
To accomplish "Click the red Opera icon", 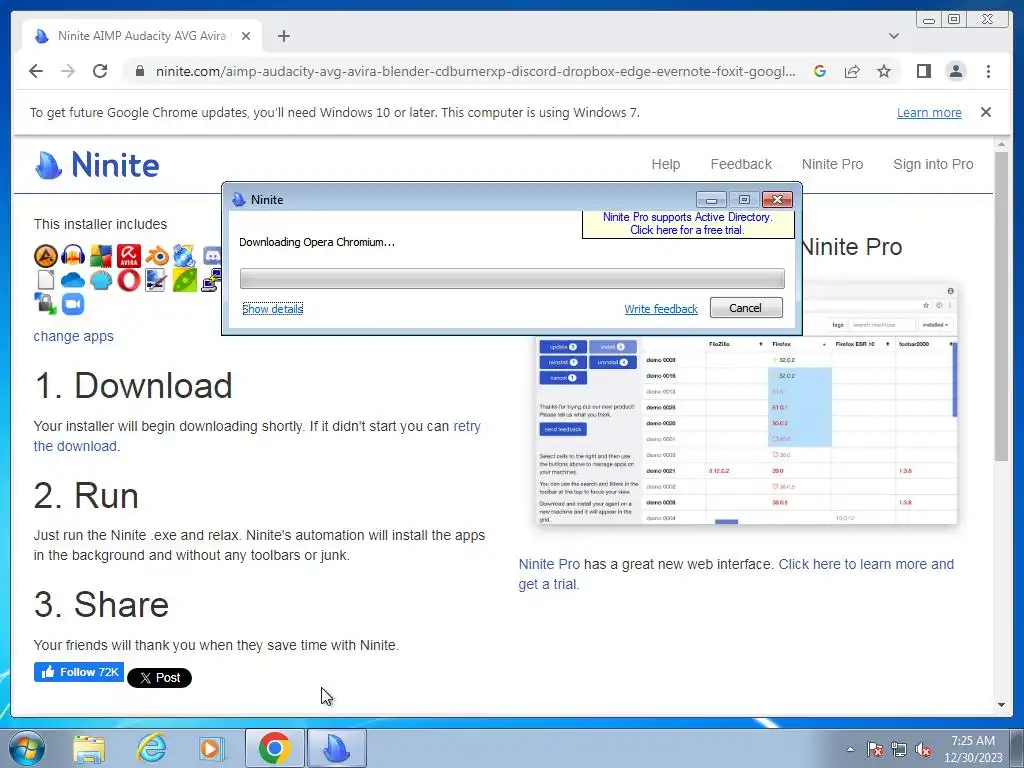I will [x=129, y=280].
